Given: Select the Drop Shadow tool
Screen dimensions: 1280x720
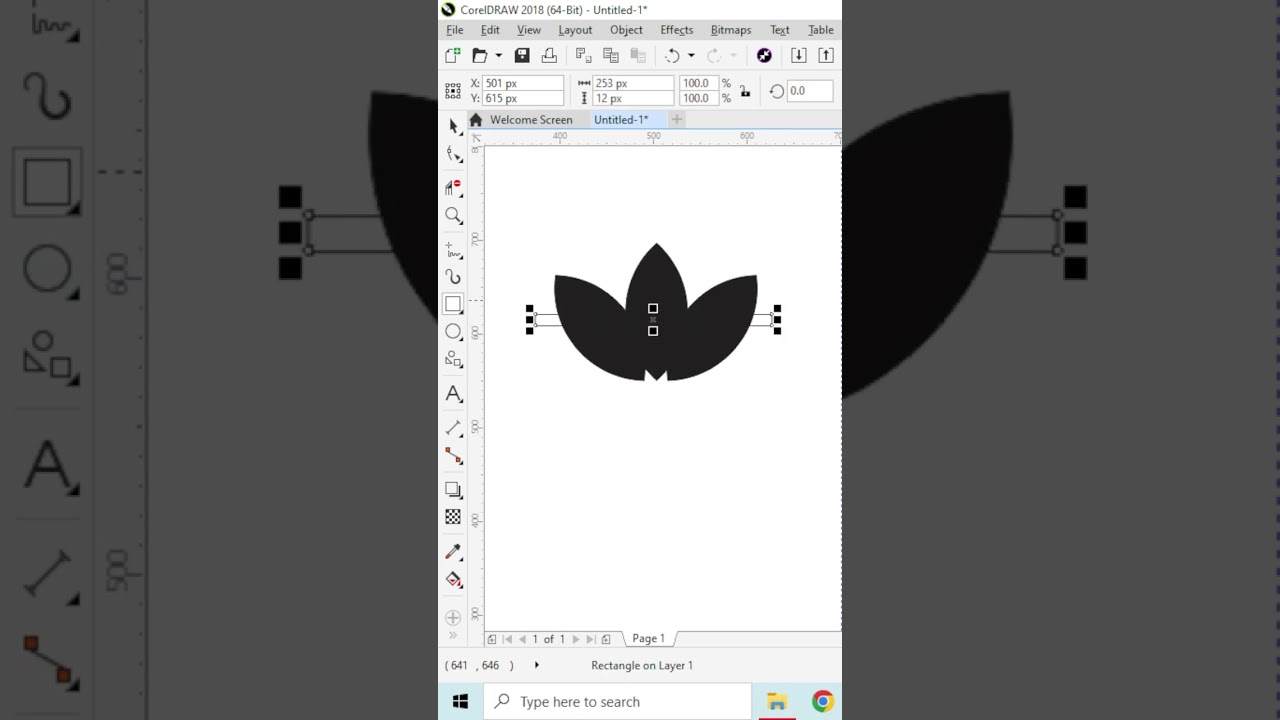Looking at the screenshot, I should [454, 489].
